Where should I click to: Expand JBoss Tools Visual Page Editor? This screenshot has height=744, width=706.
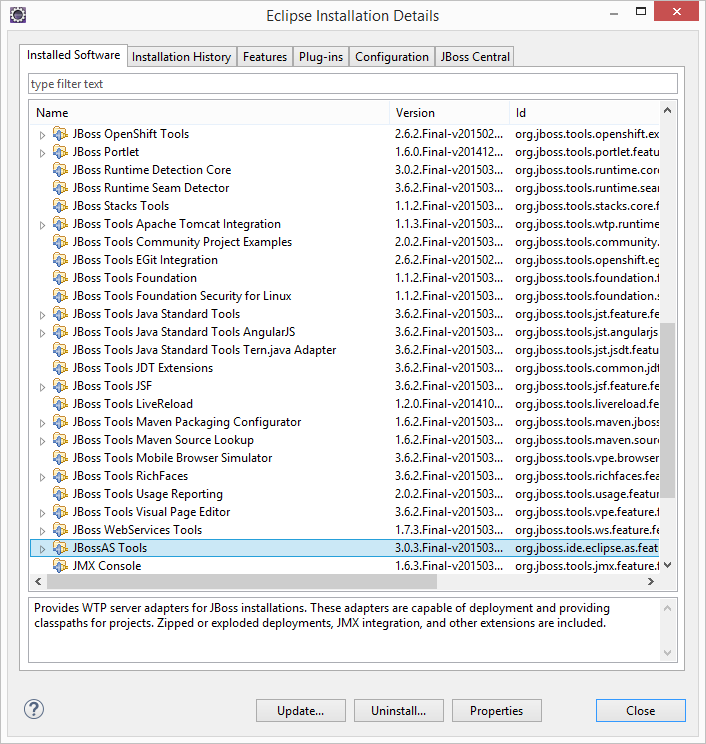[x=42, y=514]
